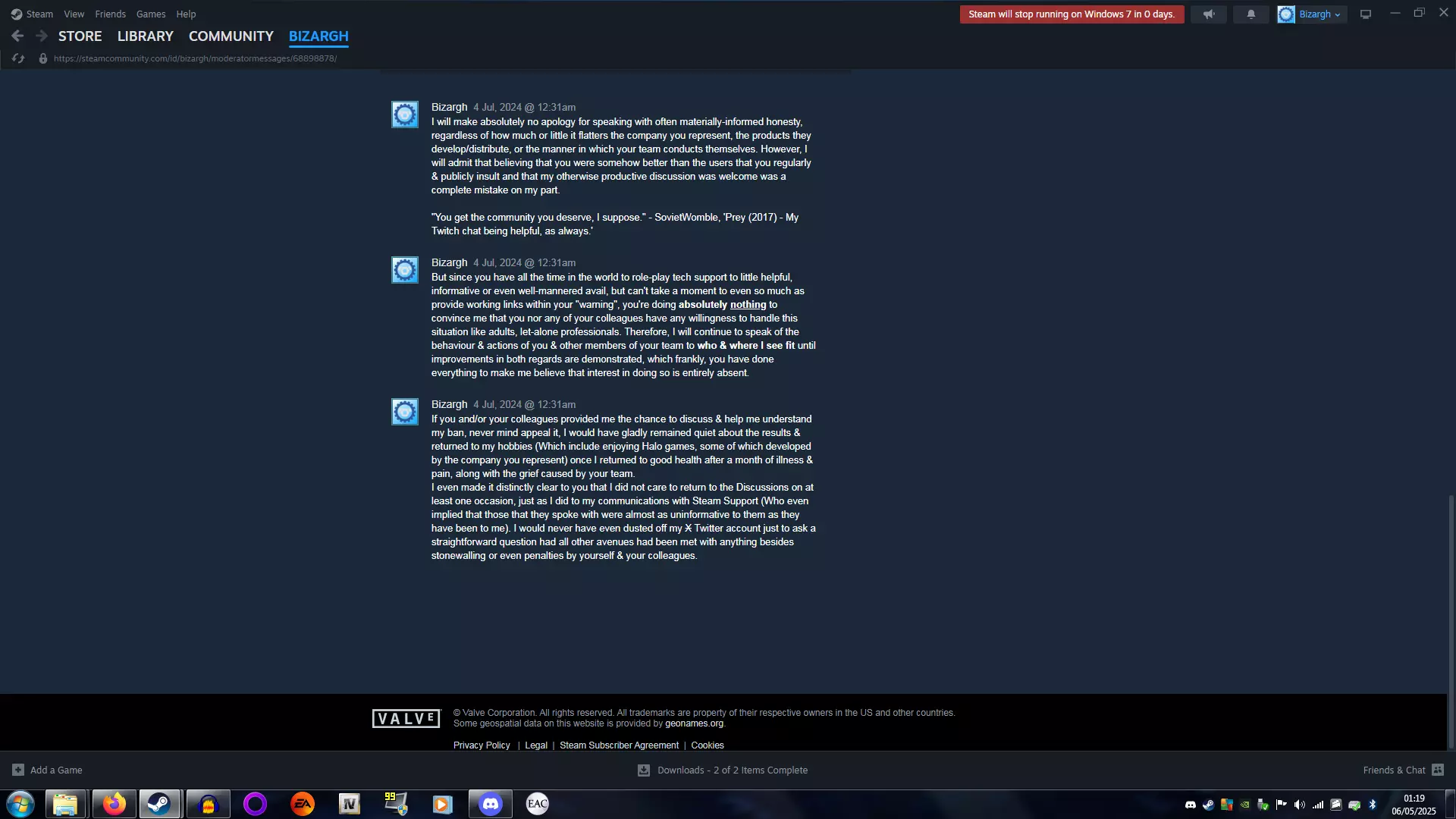Open Friends & Chat icon
The height and width of the screenshot is (819, 1456).
[x=1437, y=770]
